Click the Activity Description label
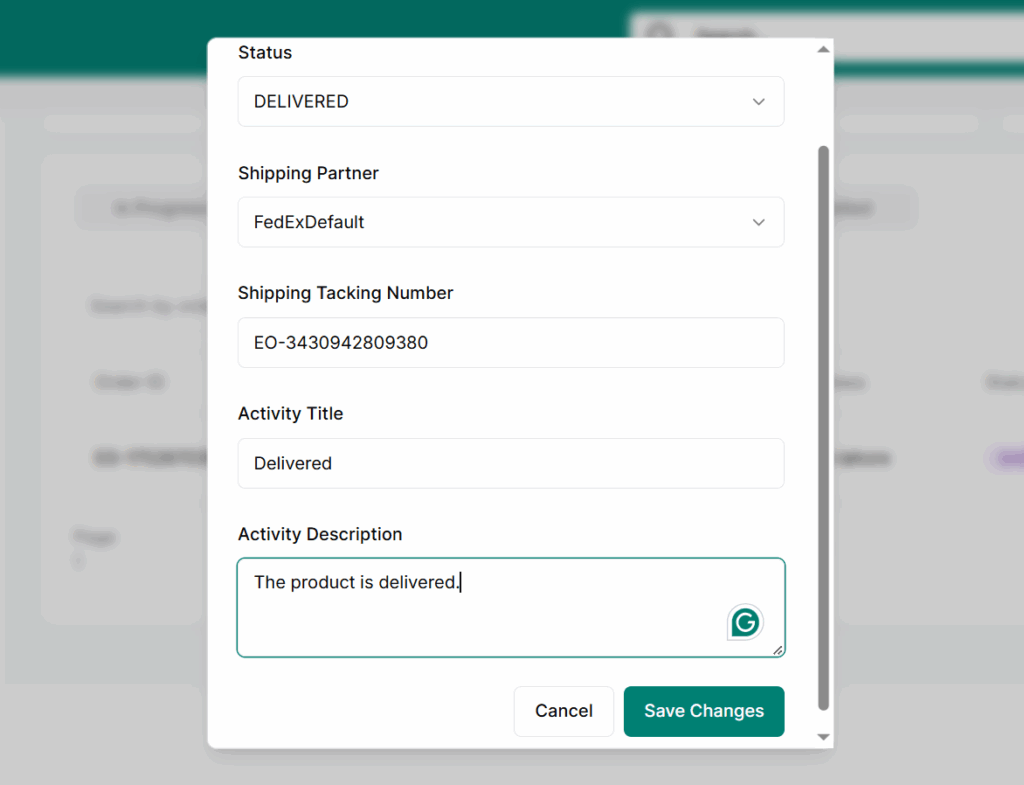 point(320,534)
